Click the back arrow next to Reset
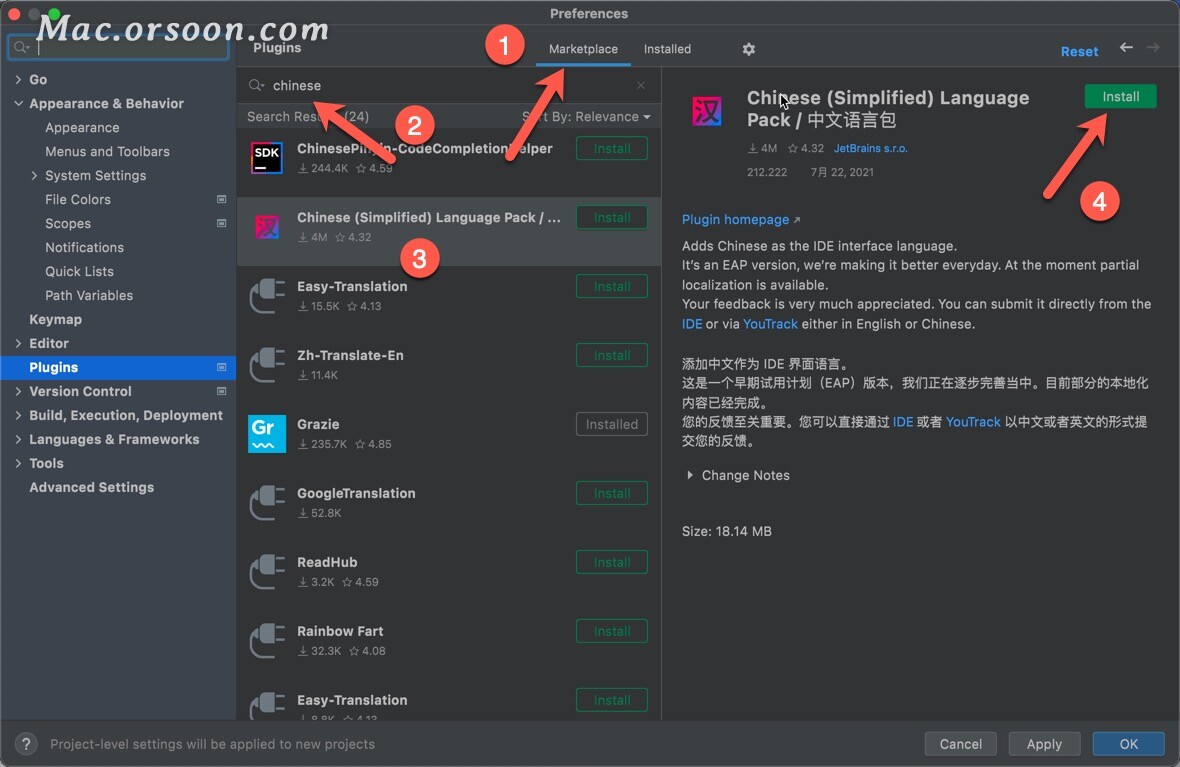 (x=1126, y=47)
